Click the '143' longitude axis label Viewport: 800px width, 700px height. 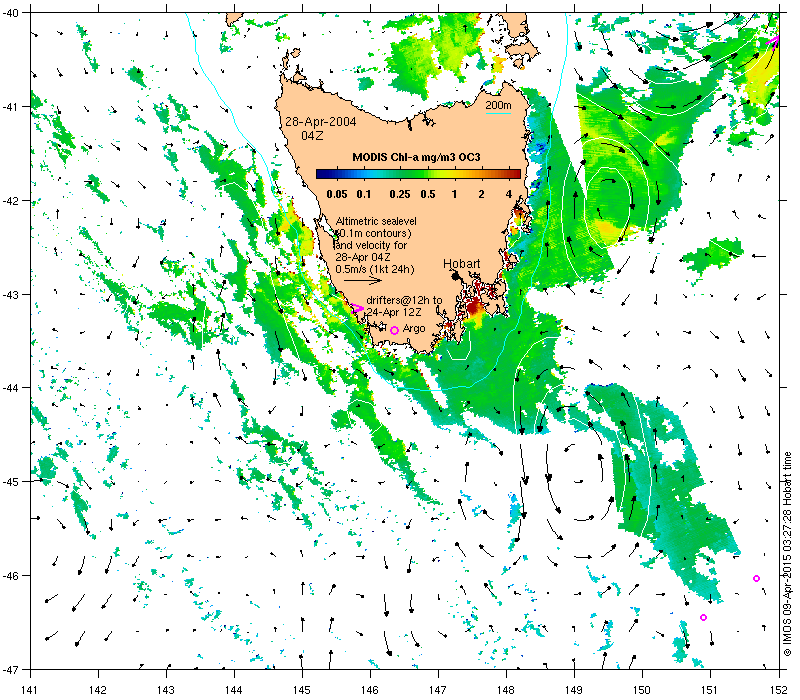pos(166,690)
